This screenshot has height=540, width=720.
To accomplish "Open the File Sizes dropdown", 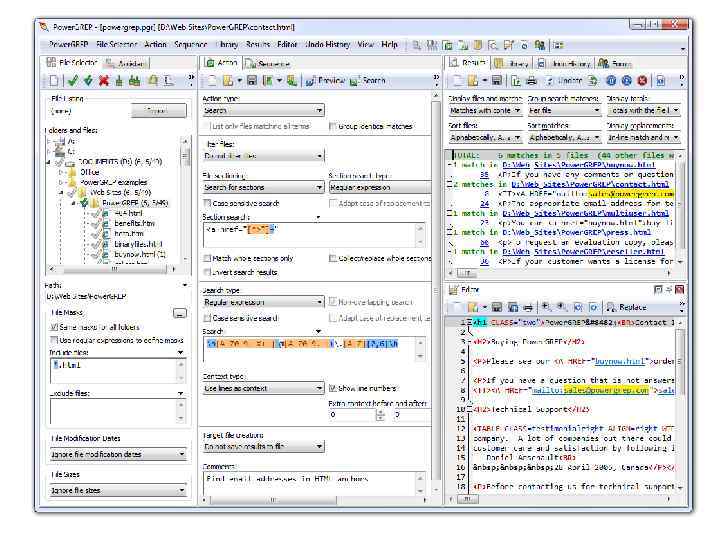I will pyautogui.click(x=118, y=490).
